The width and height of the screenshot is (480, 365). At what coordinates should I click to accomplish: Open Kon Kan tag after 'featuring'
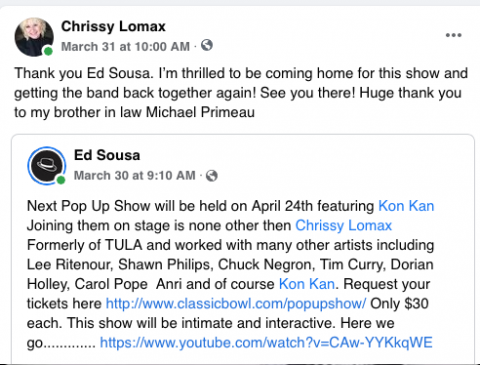click(406, 206)
